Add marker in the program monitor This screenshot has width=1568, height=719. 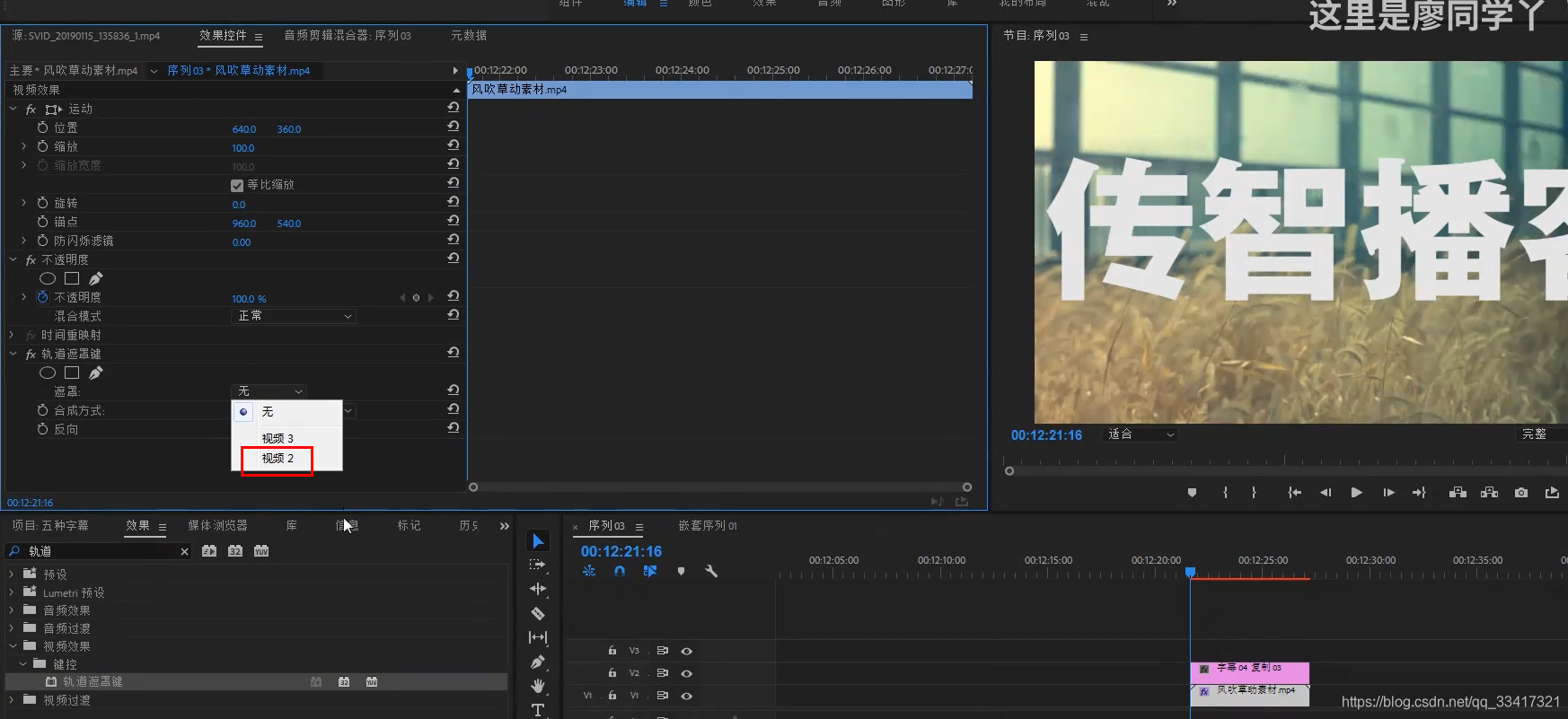tap(1192, 493)
